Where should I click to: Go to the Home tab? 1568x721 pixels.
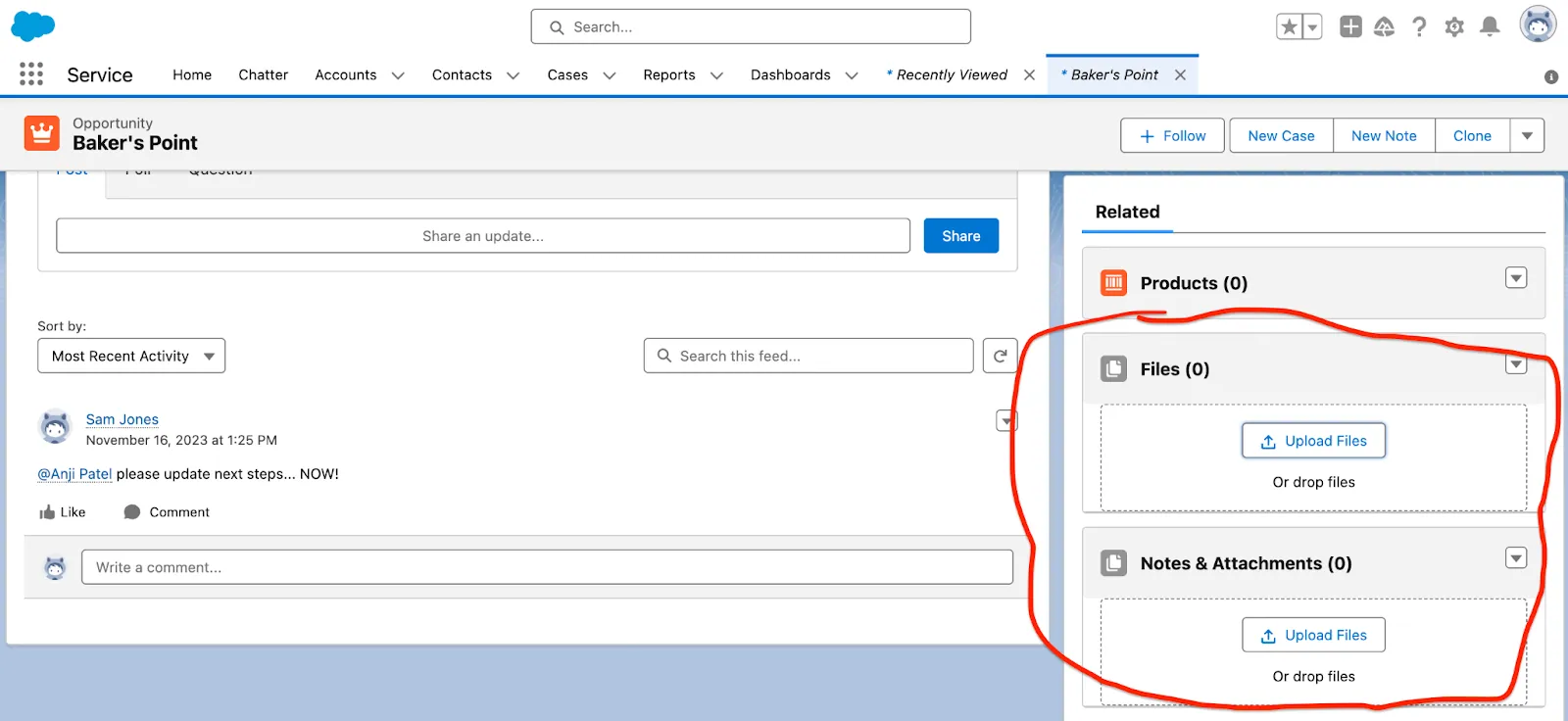pyautogui.click(x=192, y=75)
